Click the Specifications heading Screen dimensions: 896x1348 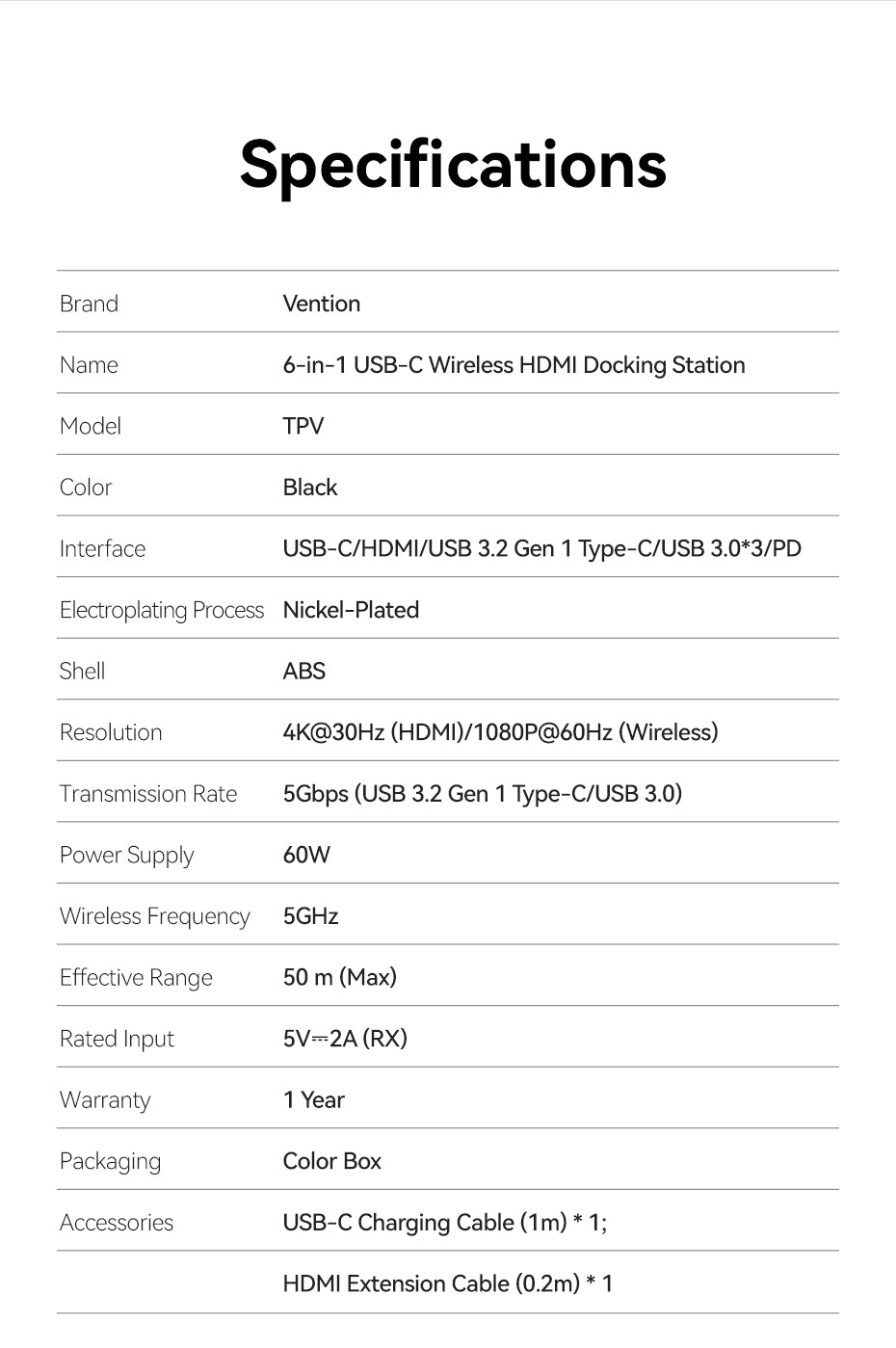tap(453, 165)
